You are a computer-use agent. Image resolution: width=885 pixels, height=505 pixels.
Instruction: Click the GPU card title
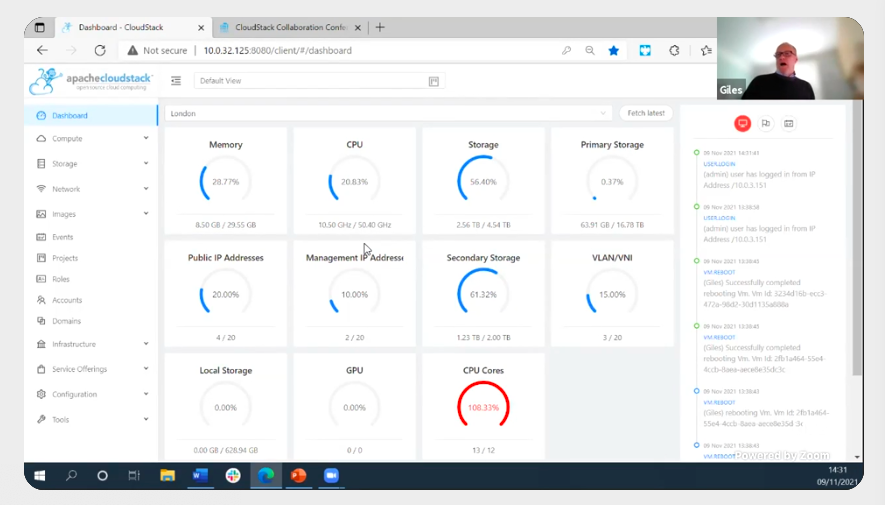[x=354, y=370]
